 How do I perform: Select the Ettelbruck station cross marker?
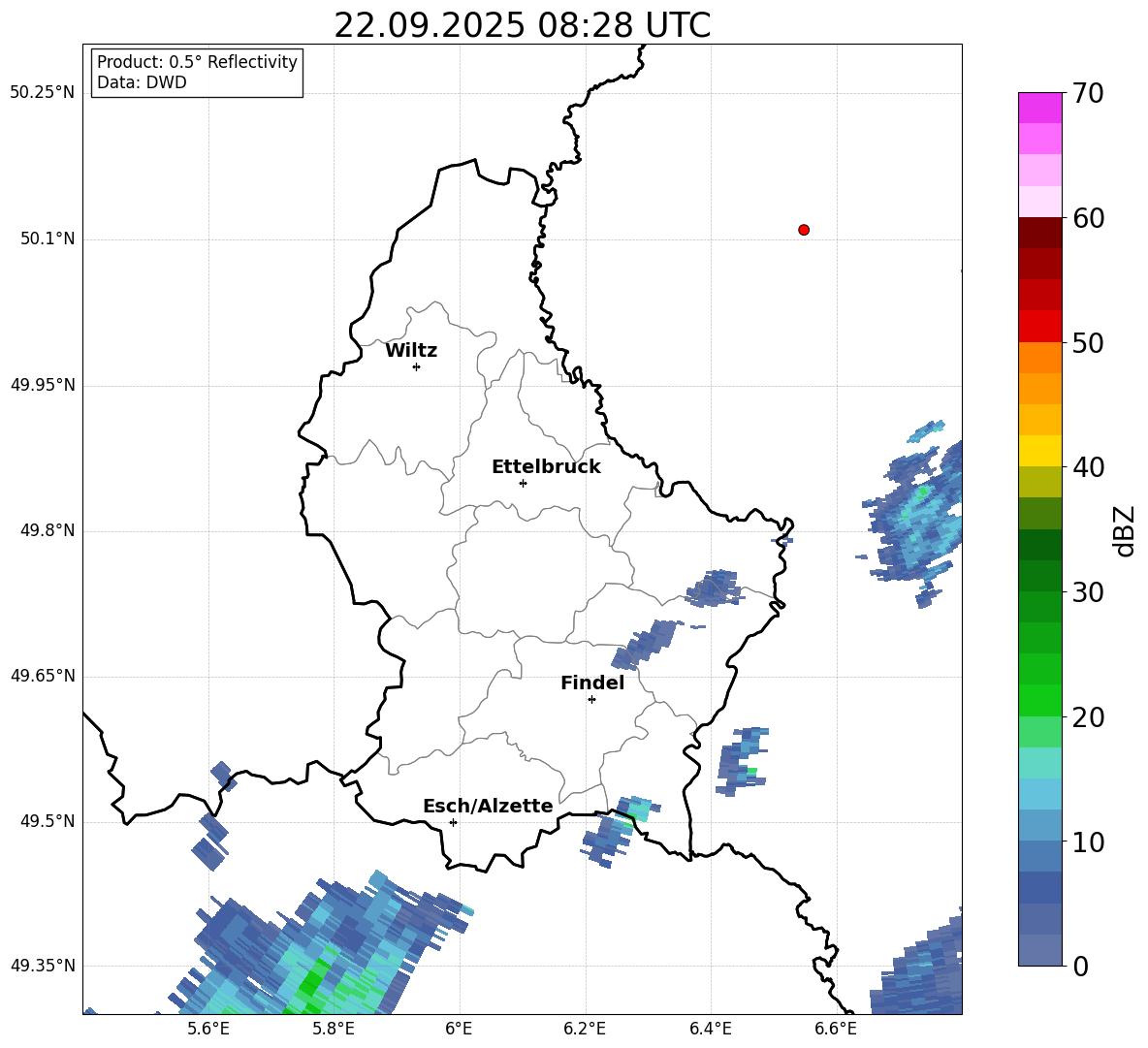523,483
